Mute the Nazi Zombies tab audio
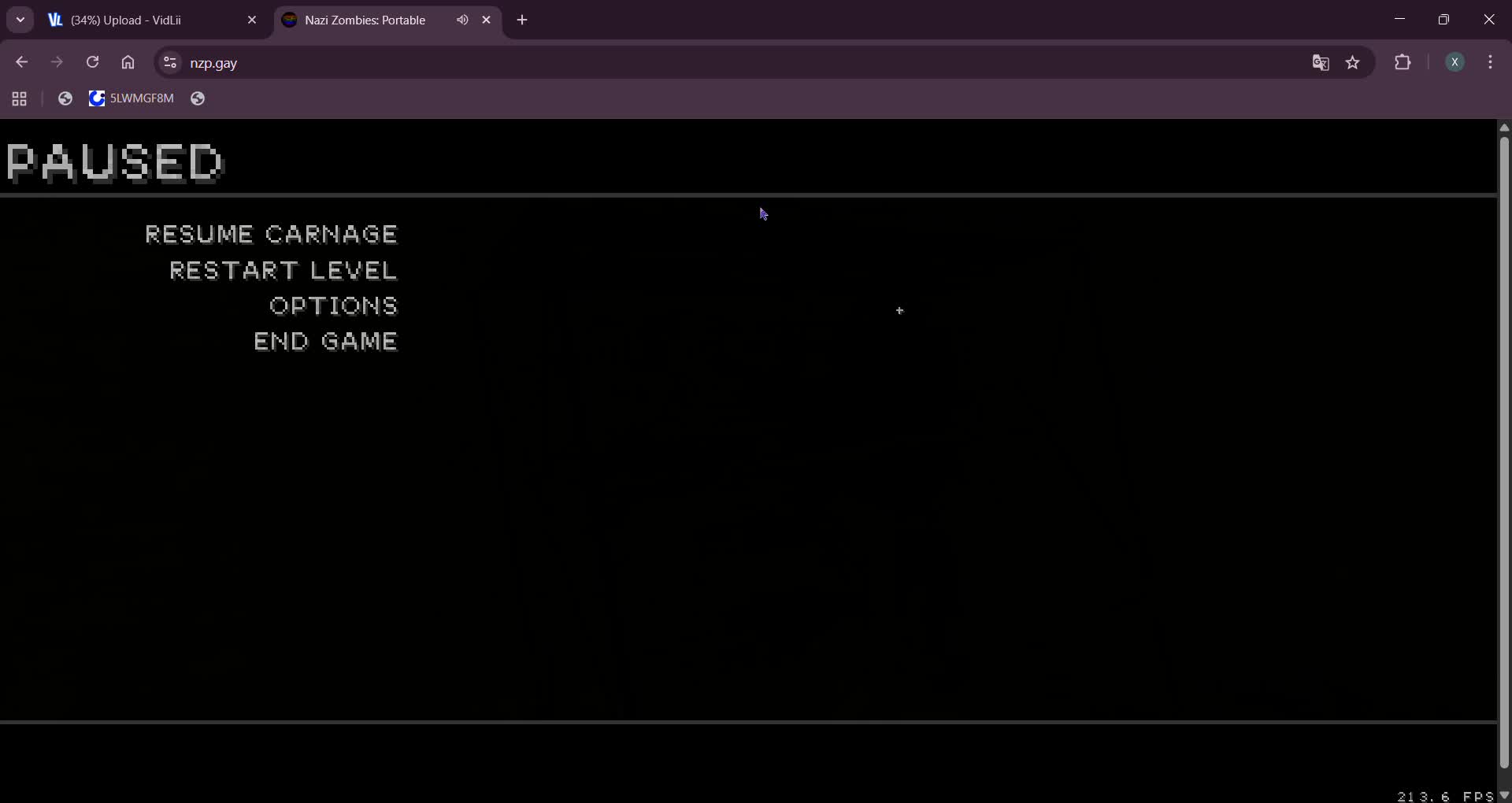This screenshot has height=803, width=1512. click(462, 20)
